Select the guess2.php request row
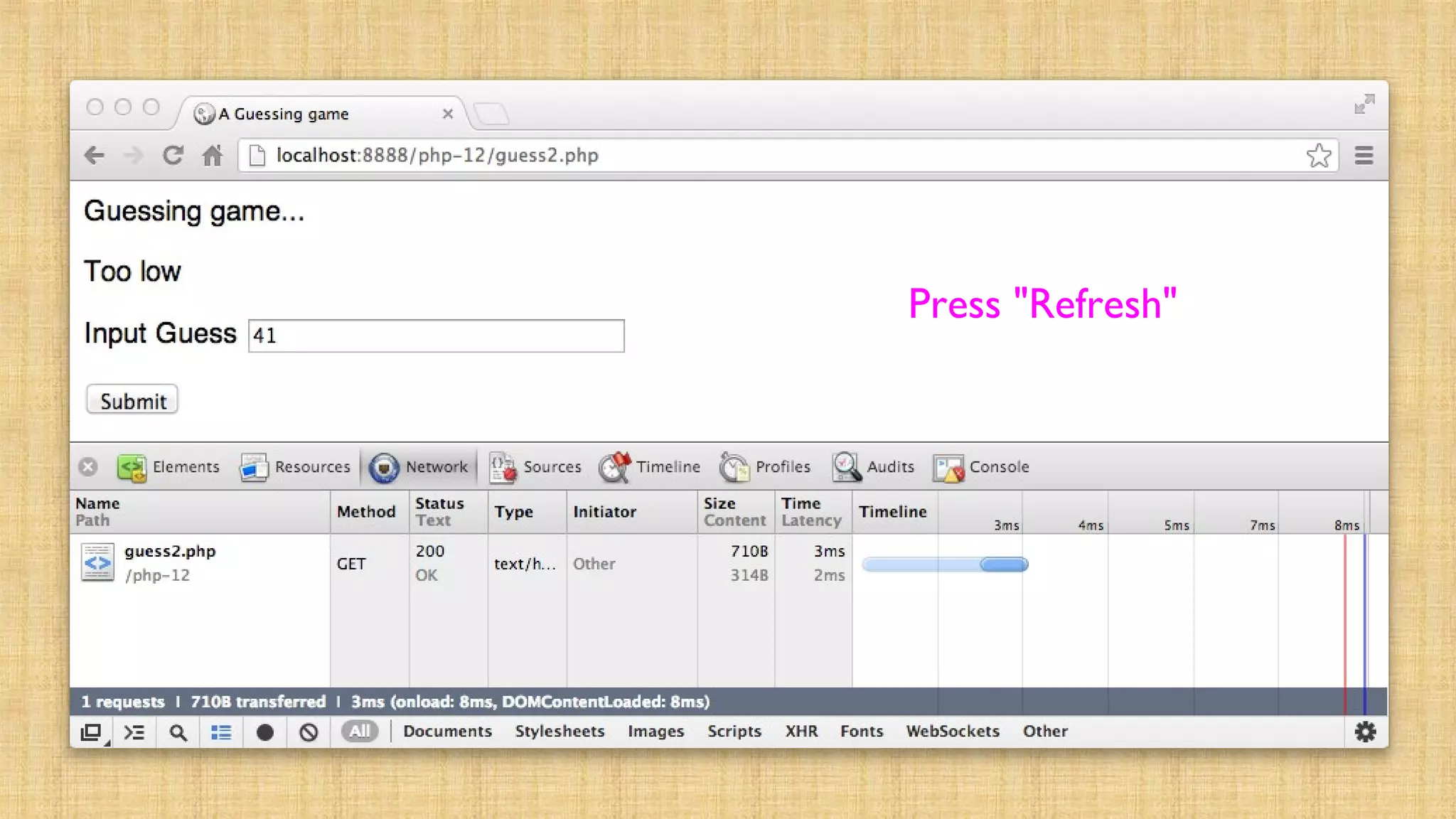Viewport: 1456px width, 819px height. pos(729,563)
